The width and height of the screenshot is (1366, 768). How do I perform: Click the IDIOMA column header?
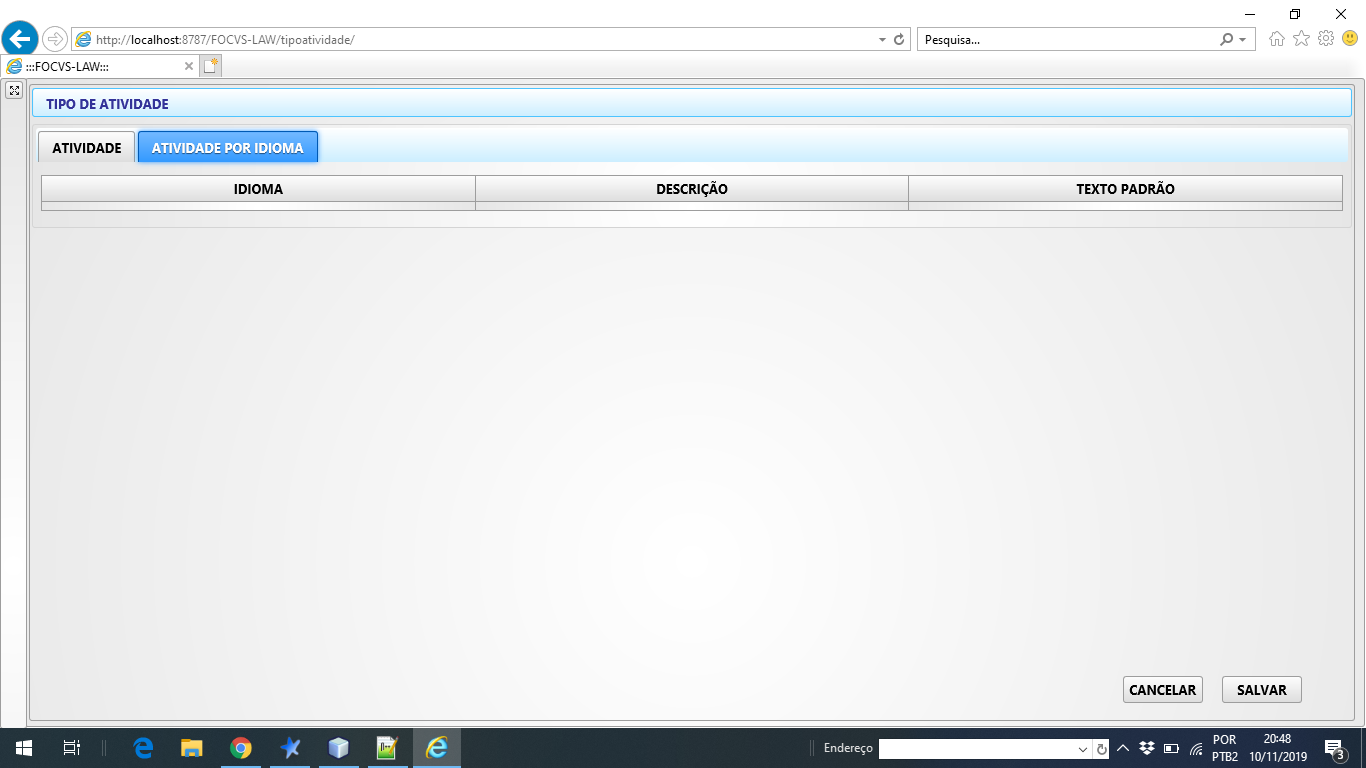pos(258,189)
